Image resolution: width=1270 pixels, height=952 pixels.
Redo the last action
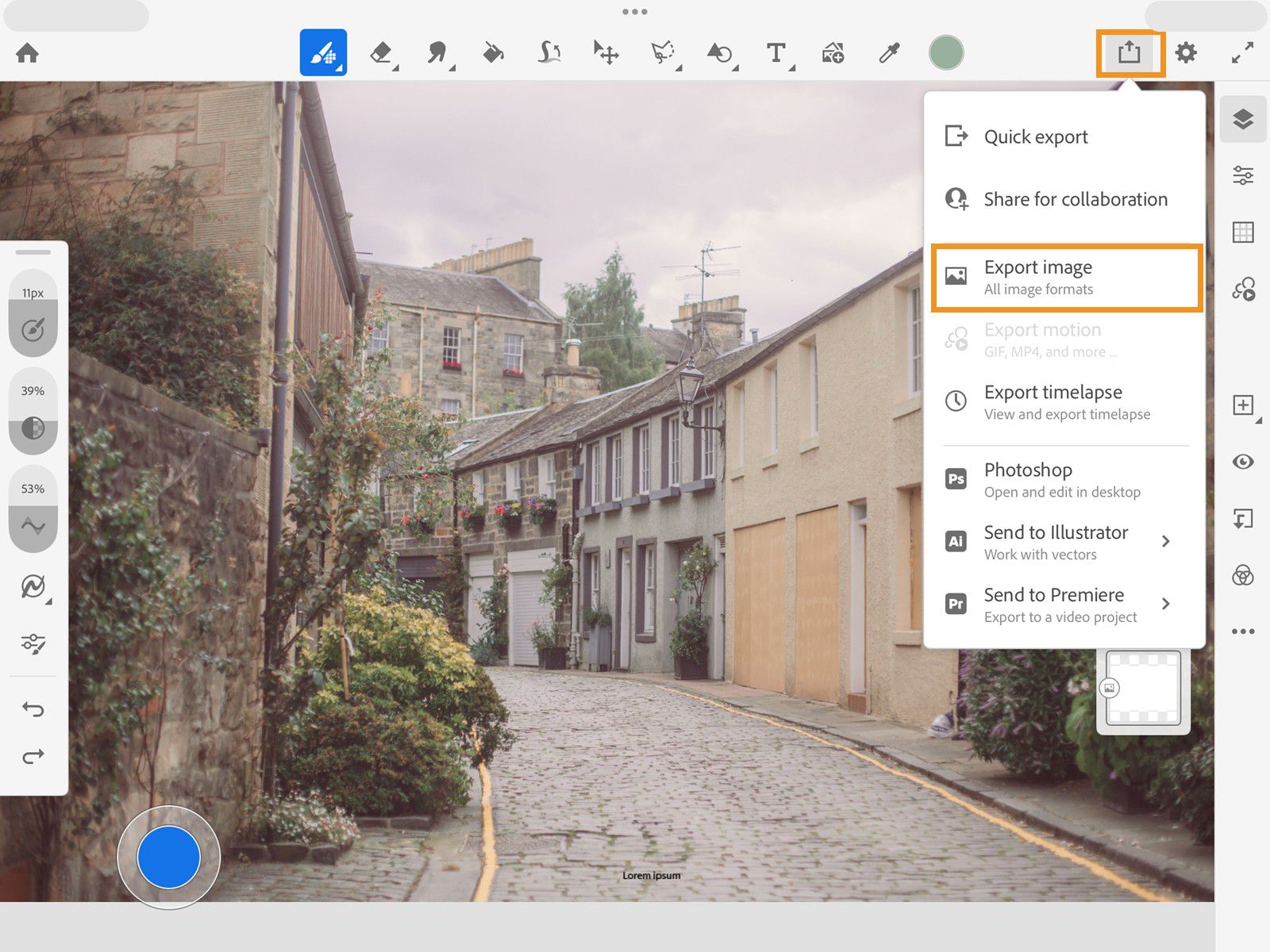33,757
